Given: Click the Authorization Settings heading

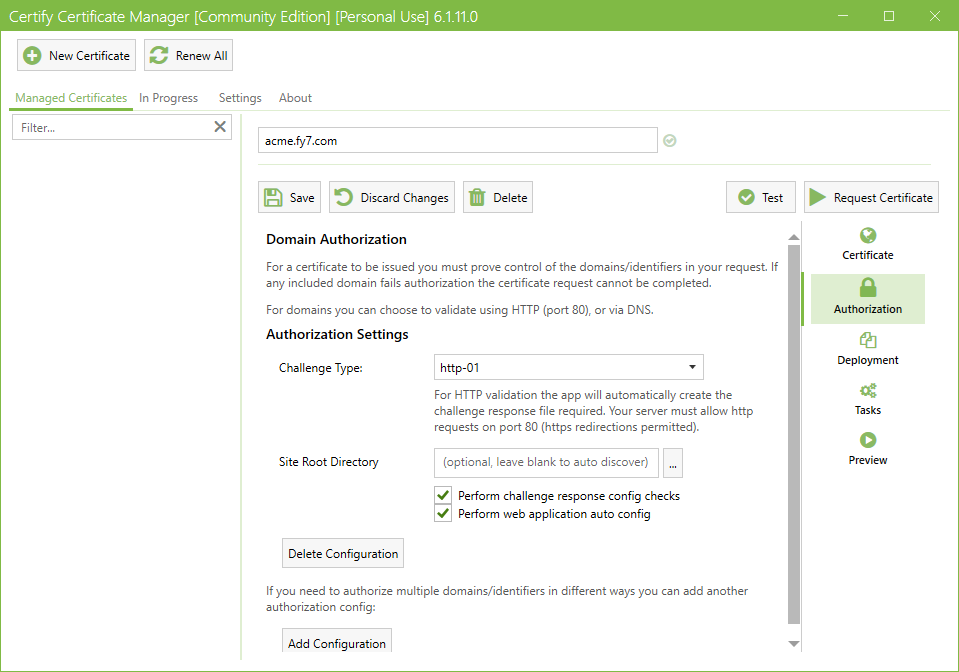Looking at the screenshot, I should point(337,334).
